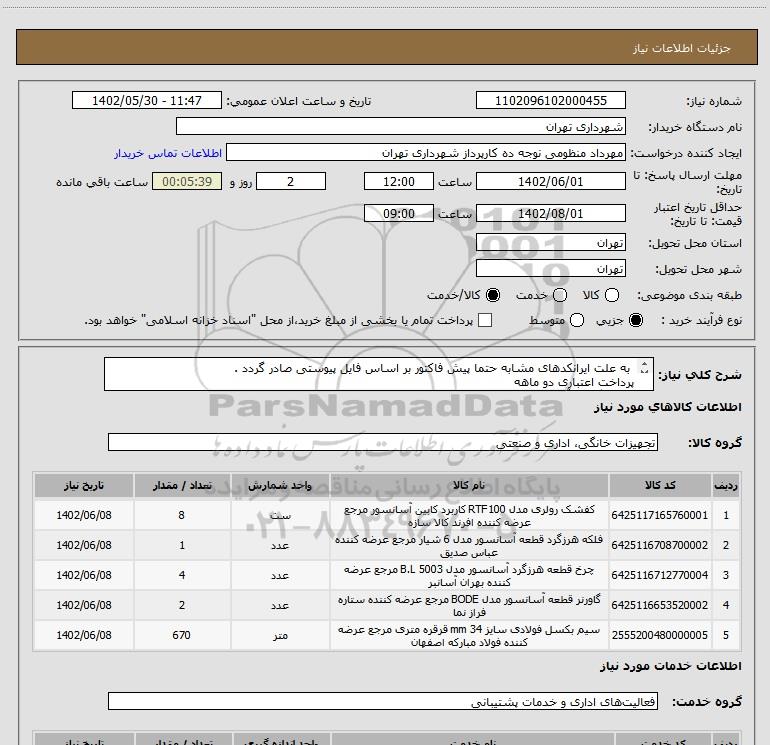Screen dimensions: 770x745
Task: Choose the جزیی purchase process option
Action: point(636,321)
